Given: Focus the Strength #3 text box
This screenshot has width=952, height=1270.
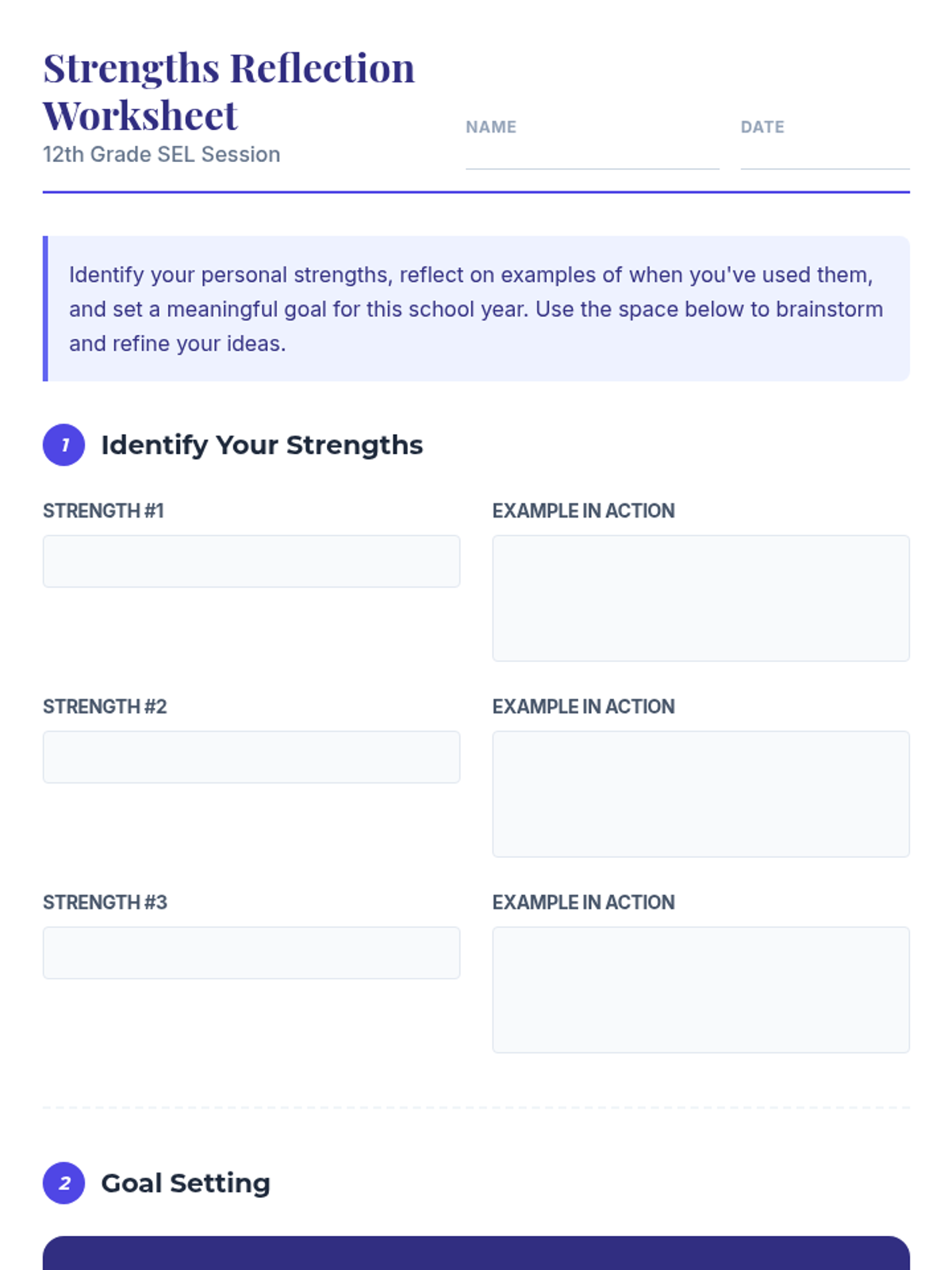Looking at the screenshot, I should [x=251, y=952].
